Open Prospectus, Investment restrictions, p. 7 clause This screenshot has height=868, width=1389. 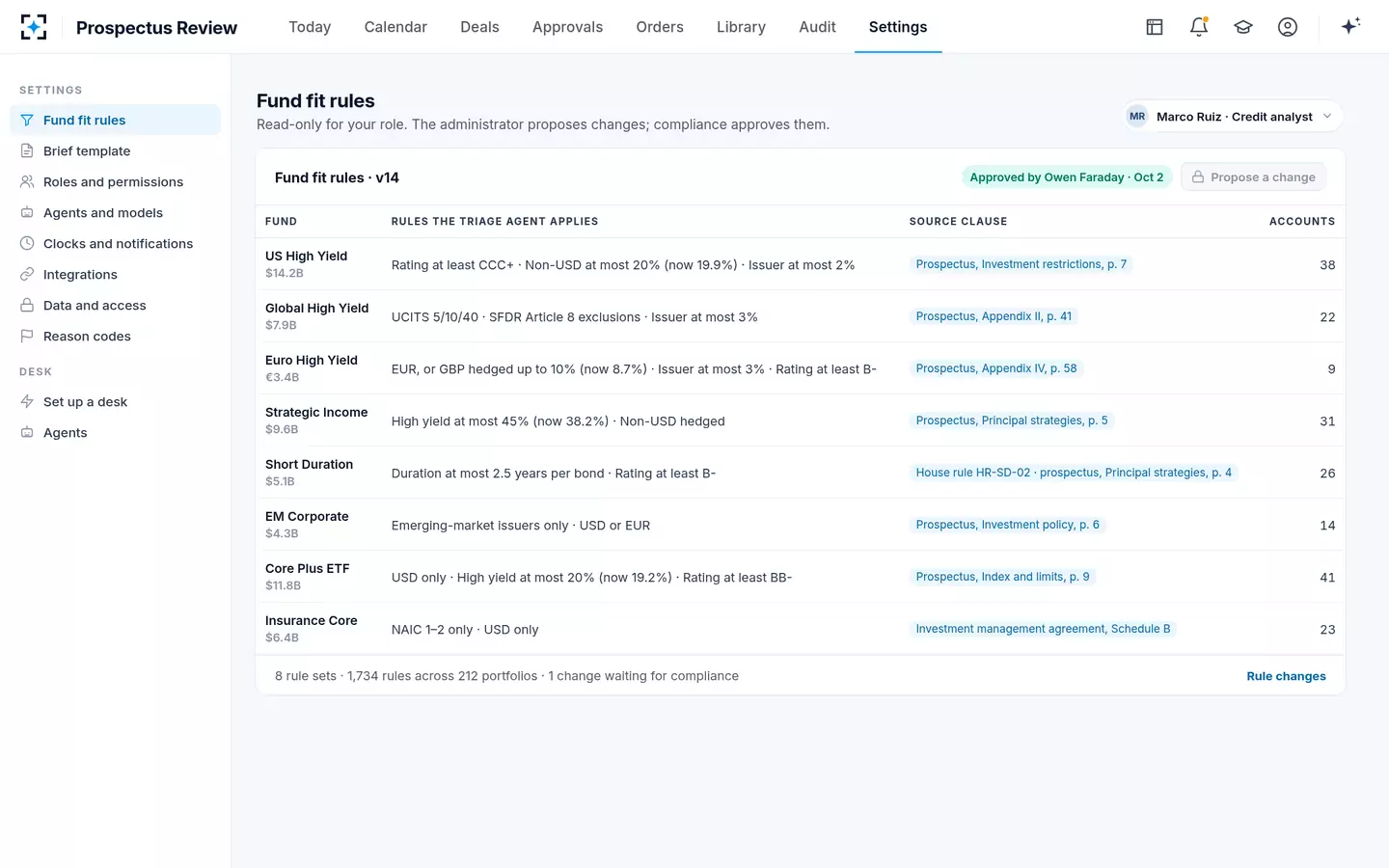click(x=1021, y=264)
